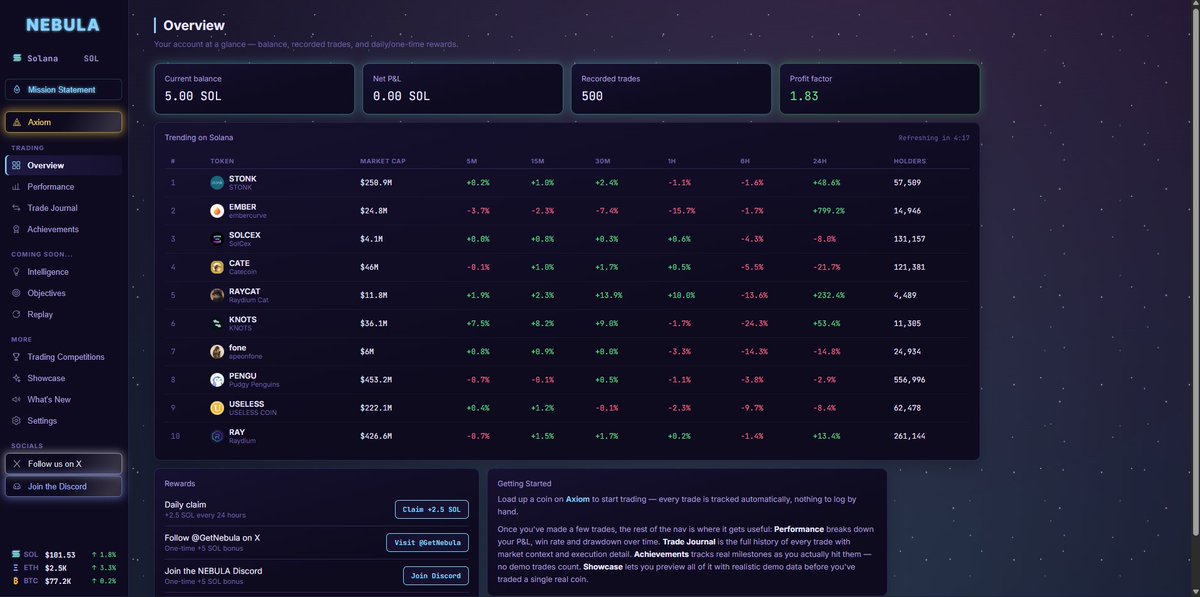1200x597 pixels.
Task: Claim the +2.5 SOL daily reward
Action: (x=432, y=509)
